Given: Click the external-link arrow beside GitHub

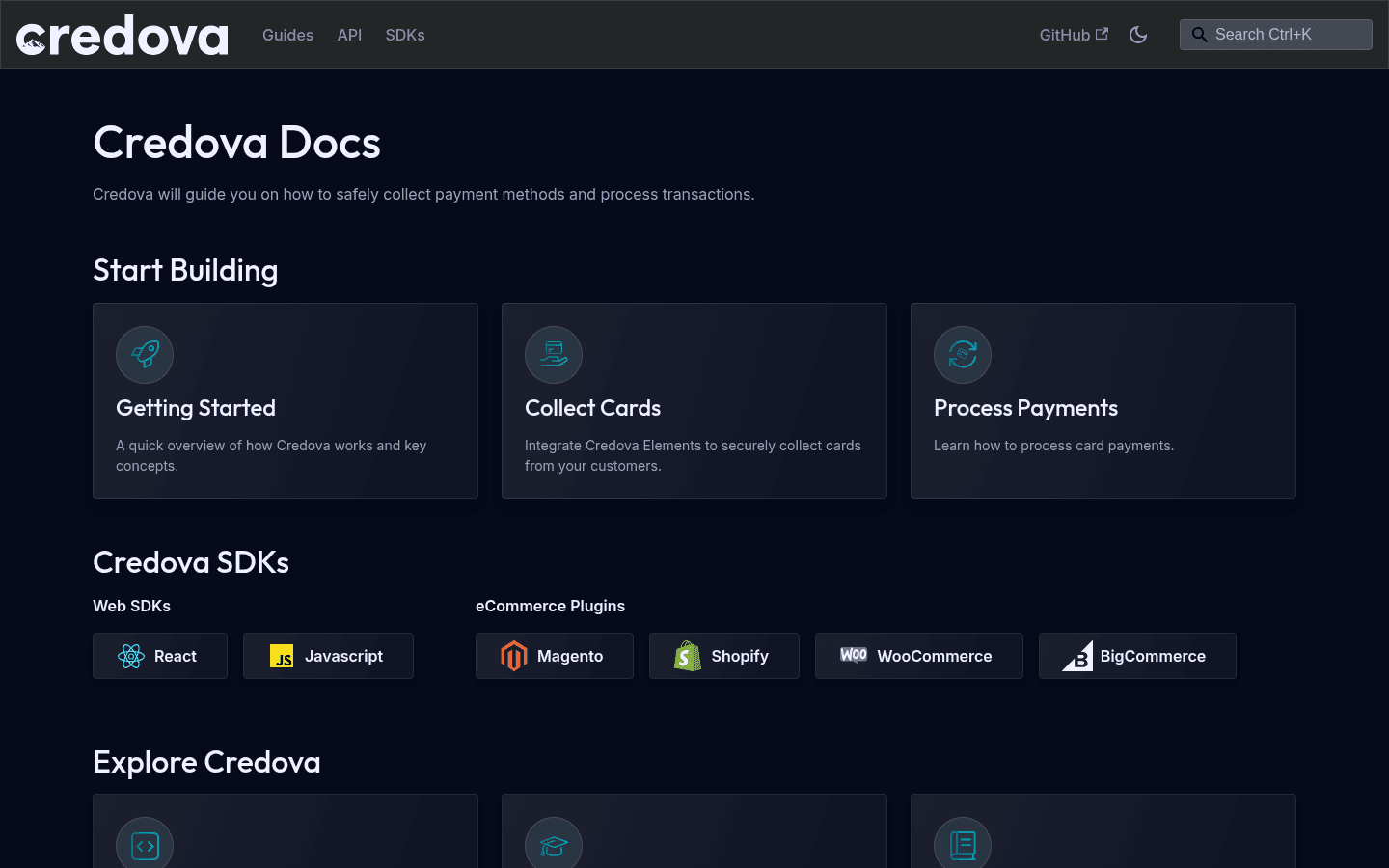Looking at the screenshot, I should click(1102, 34).
